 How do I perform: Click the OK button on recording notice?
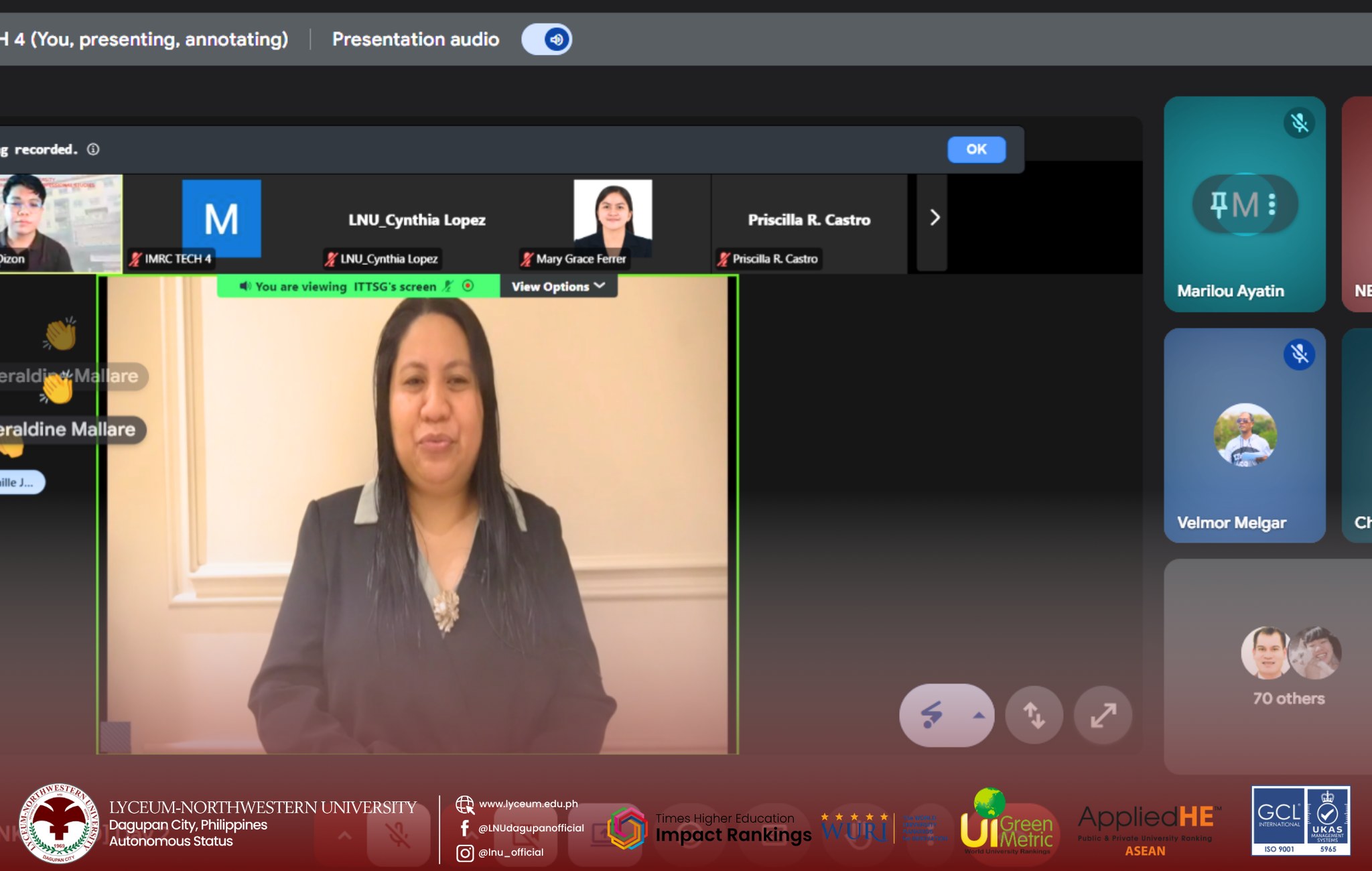tap(976, 149)
